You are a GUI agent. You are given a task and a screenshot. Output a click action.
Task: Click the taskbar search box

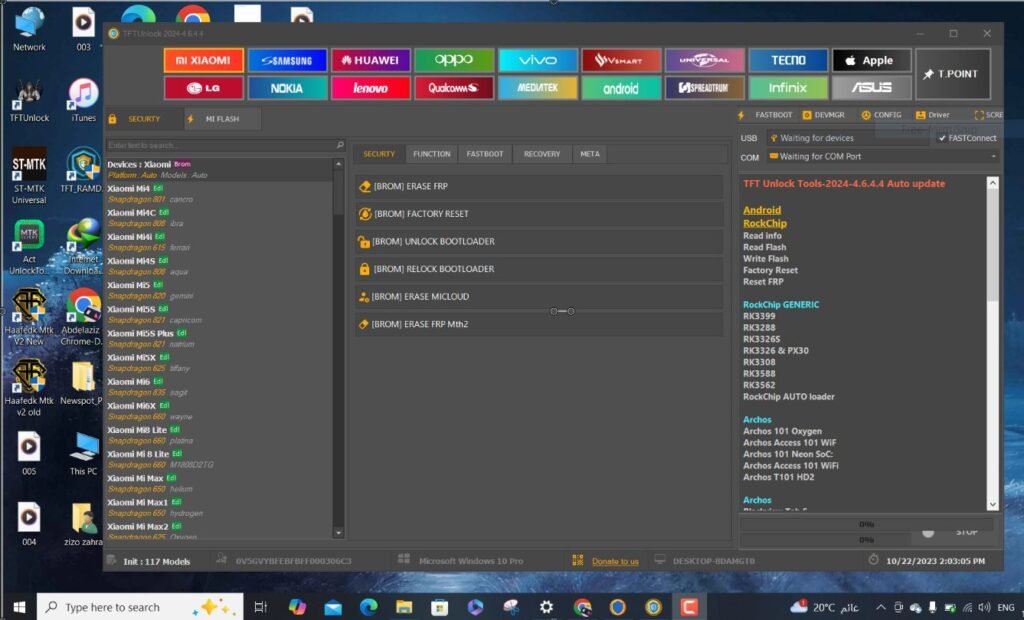[140, 607]
